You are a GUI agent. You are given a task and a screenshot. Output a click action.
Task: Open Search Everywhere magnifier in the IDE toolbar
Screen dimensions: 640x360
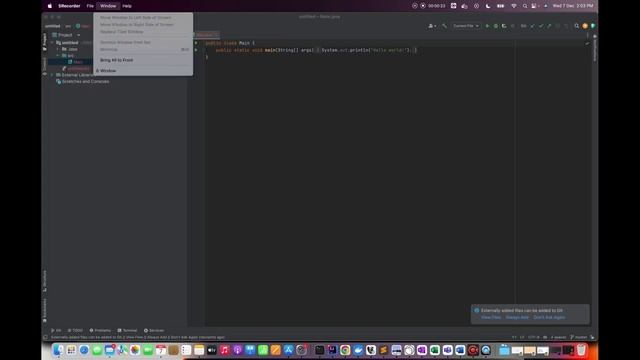click(x=576, y=26)
